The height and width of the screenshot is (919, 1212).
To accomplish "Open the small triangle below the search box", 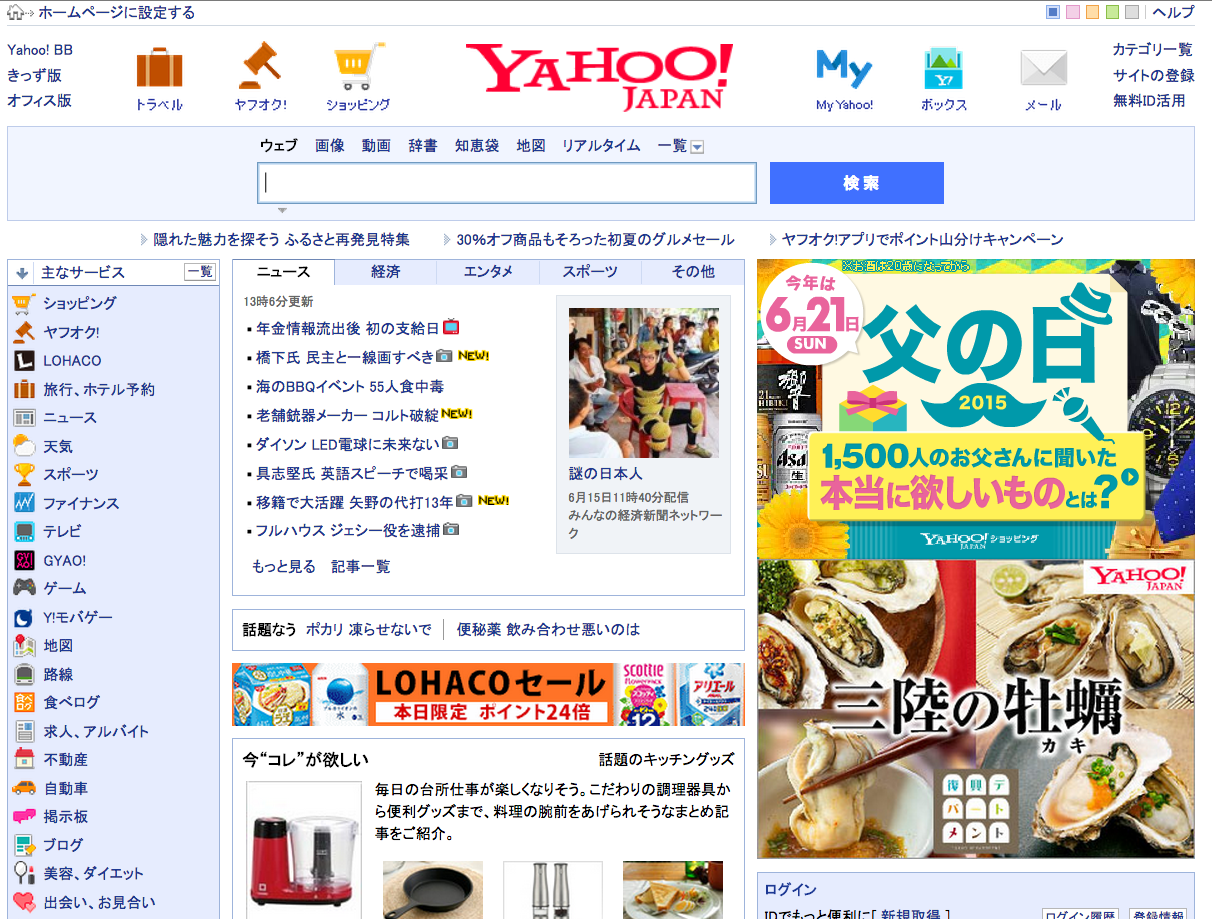I will pyautogui.click(x=282, y=210).
